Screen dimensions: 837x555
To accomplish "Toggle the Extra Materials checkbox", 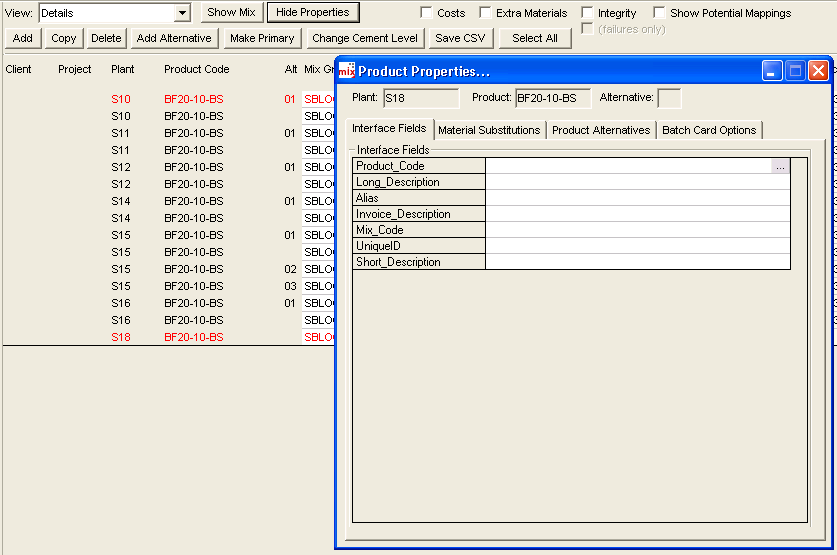I will pos(486,13).
